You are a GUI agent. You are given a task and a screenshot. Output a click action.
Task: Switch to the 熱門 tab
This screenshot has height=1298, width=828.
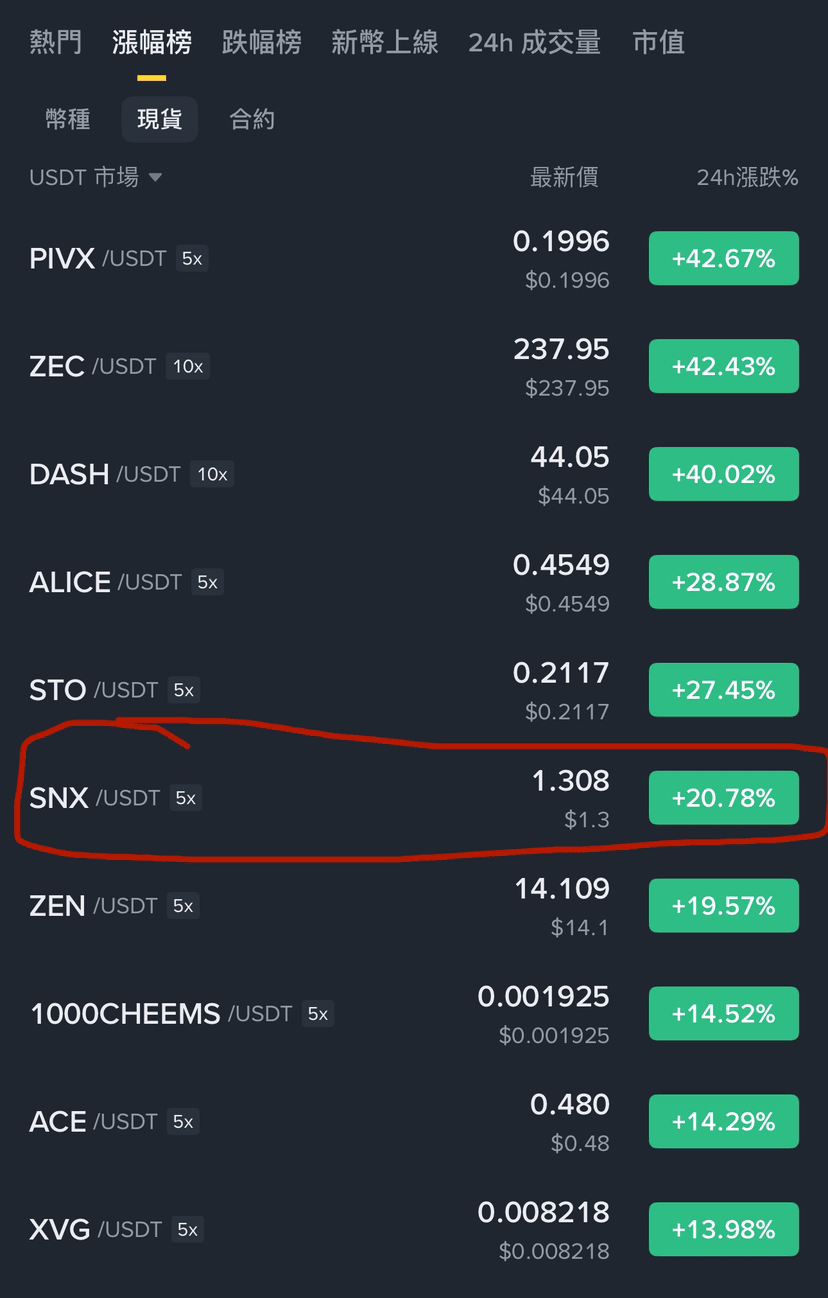[x=56, y=42]
